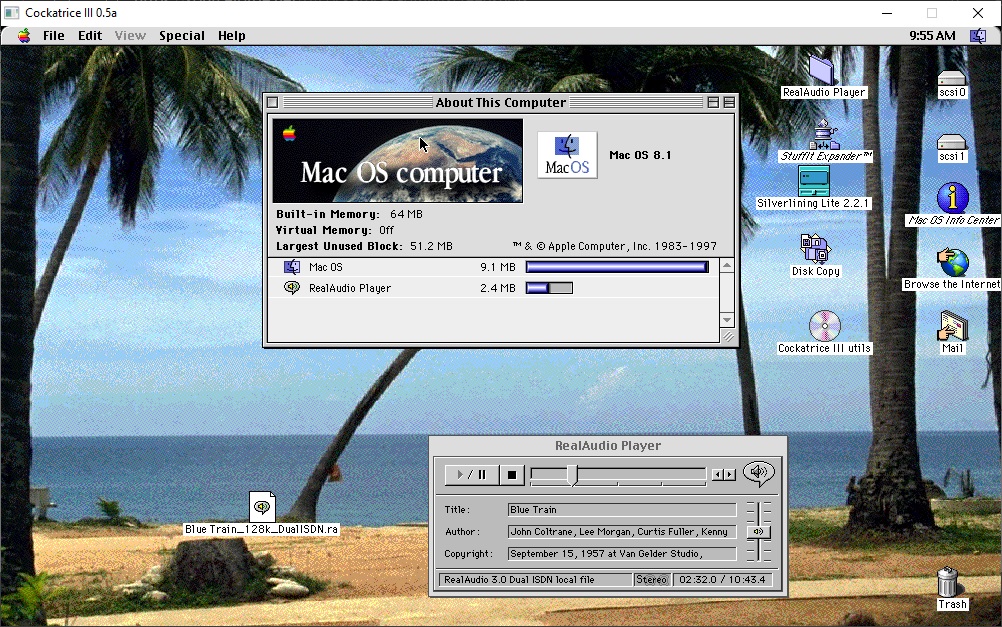Select the Cockatrice III utils CD icon

tap(824, 326)
